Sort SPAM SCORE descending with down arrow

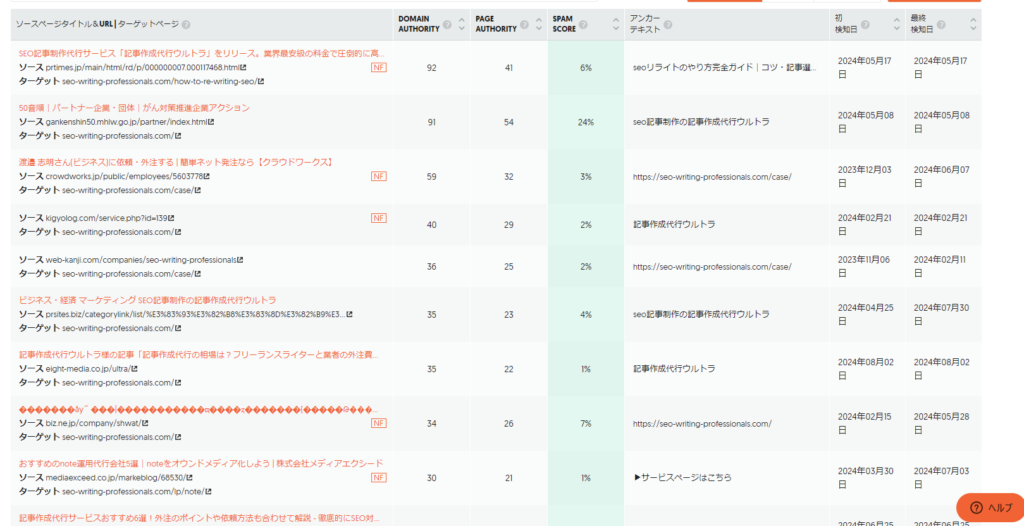point(616,29)
